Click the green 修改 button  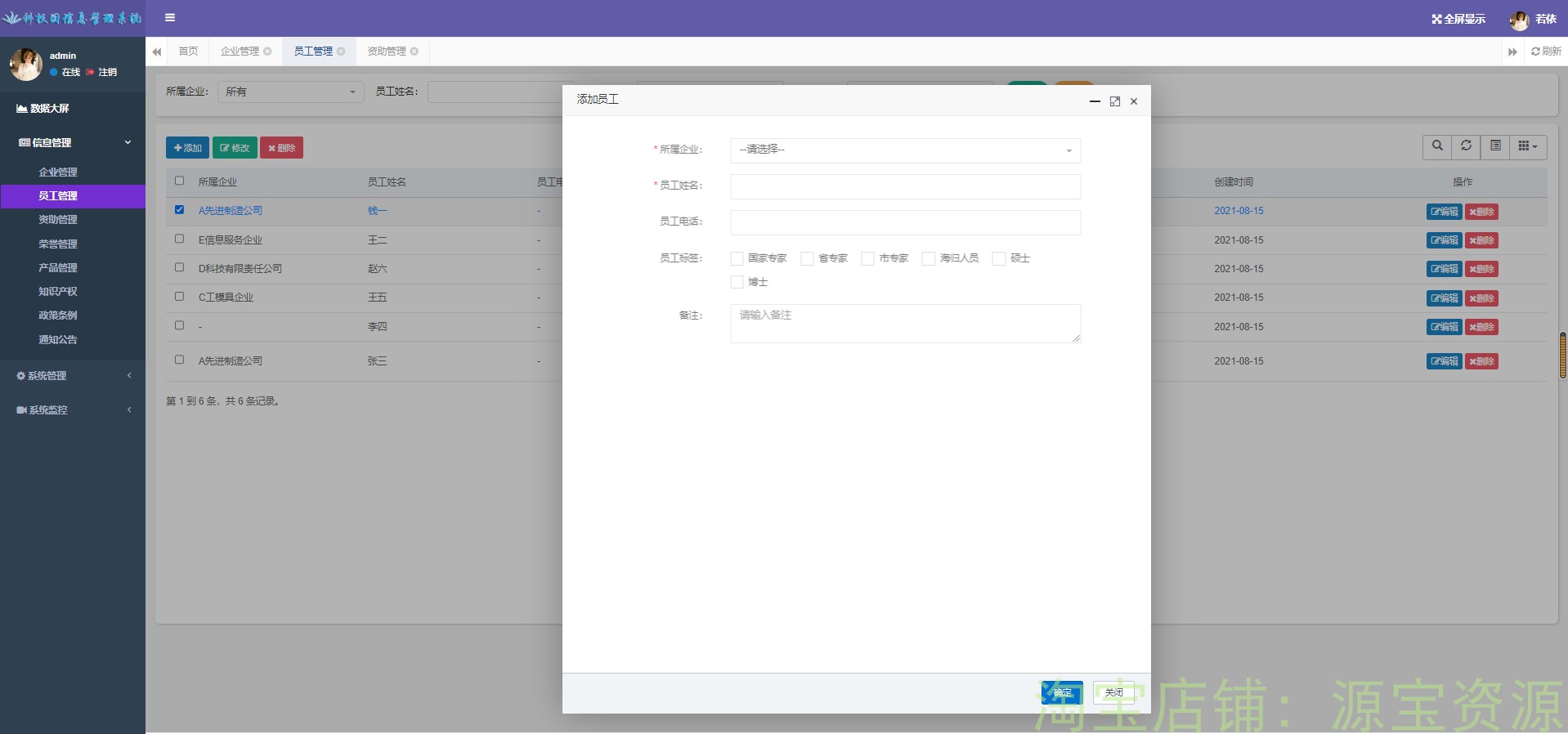pyautogui.click(x=235, y=148)
